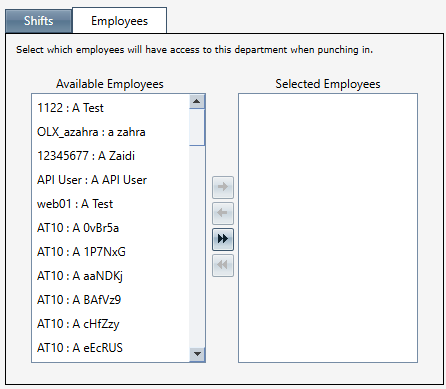Click the move-left single arrow button
446x389 pixels.
[223, 213]
